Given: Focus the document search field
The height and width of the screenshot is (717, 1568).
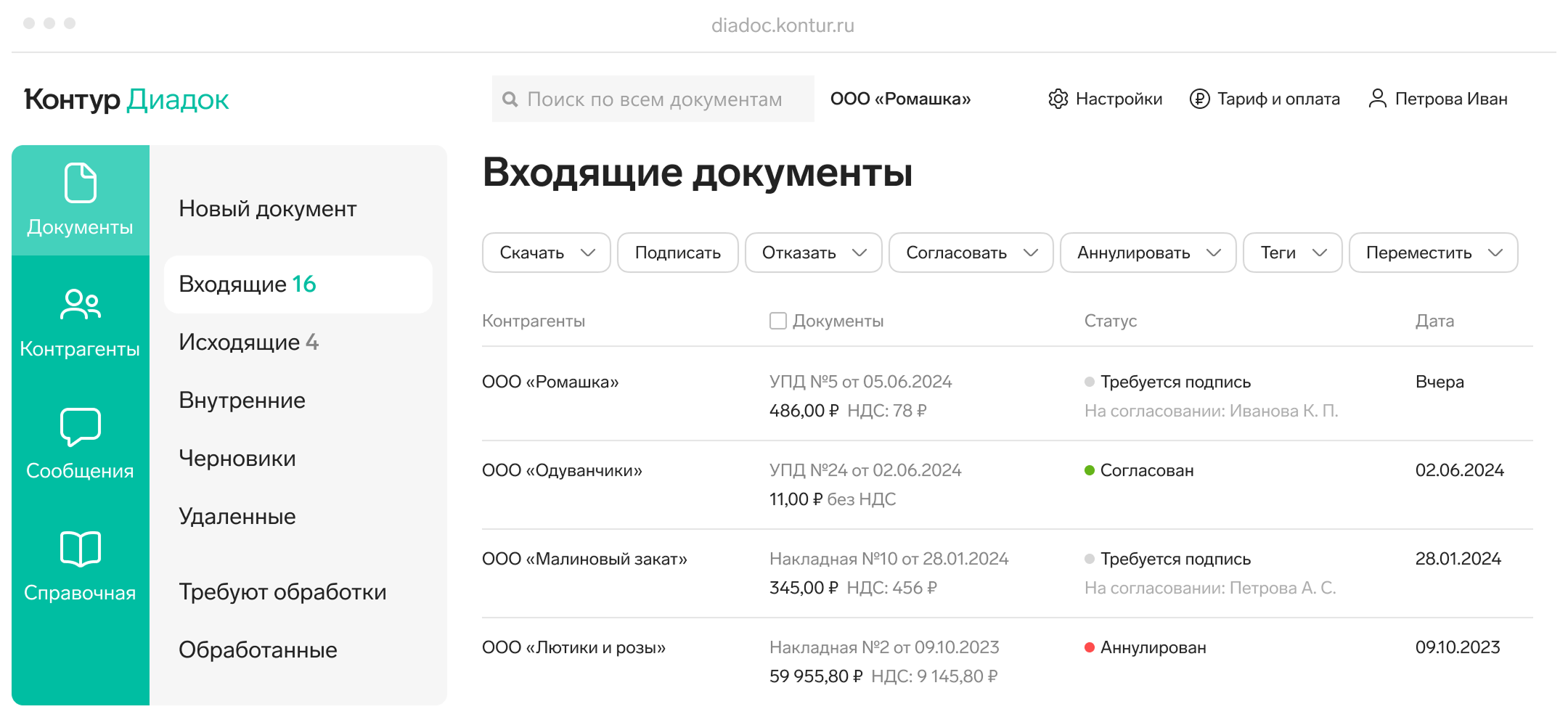Looking at the screenshot, I should tap(653, 99).
